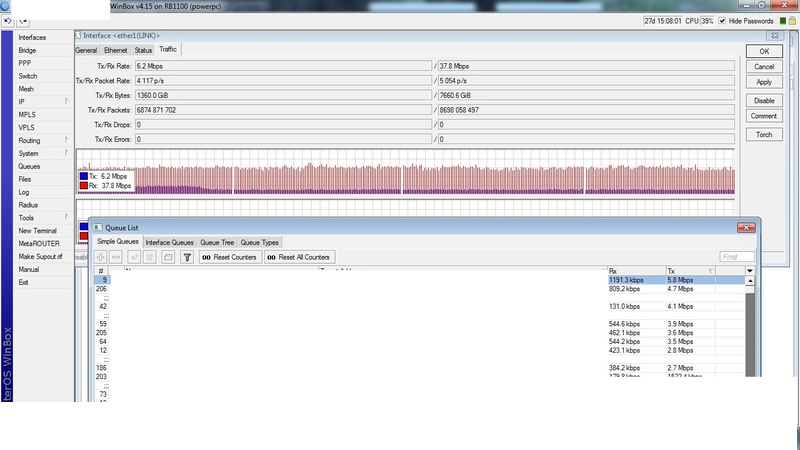This screenshot has height=450, width=800.
Task: Click the OK button
Action: (x=764, y=51)
